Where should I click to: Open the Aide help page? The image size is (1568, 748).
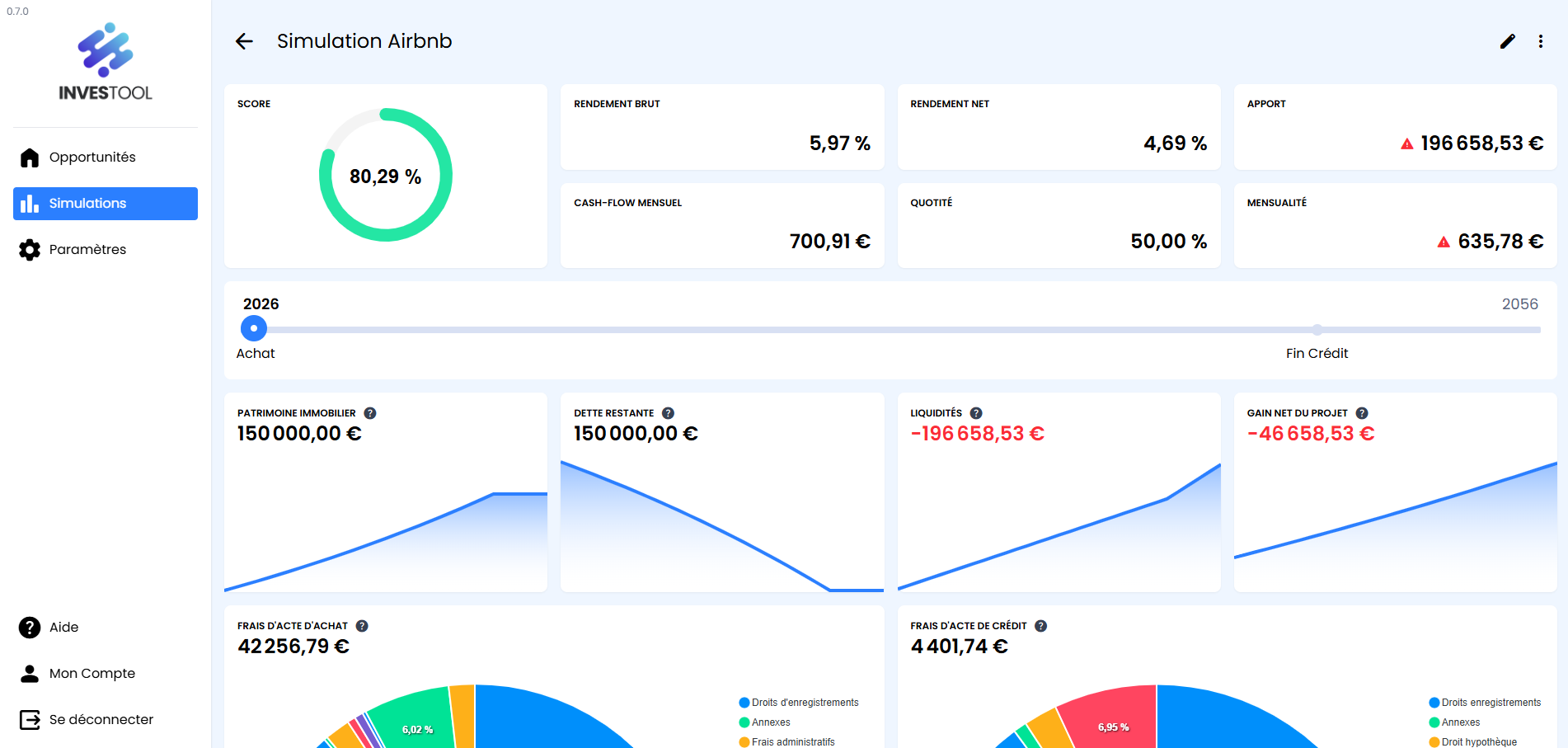63,628
